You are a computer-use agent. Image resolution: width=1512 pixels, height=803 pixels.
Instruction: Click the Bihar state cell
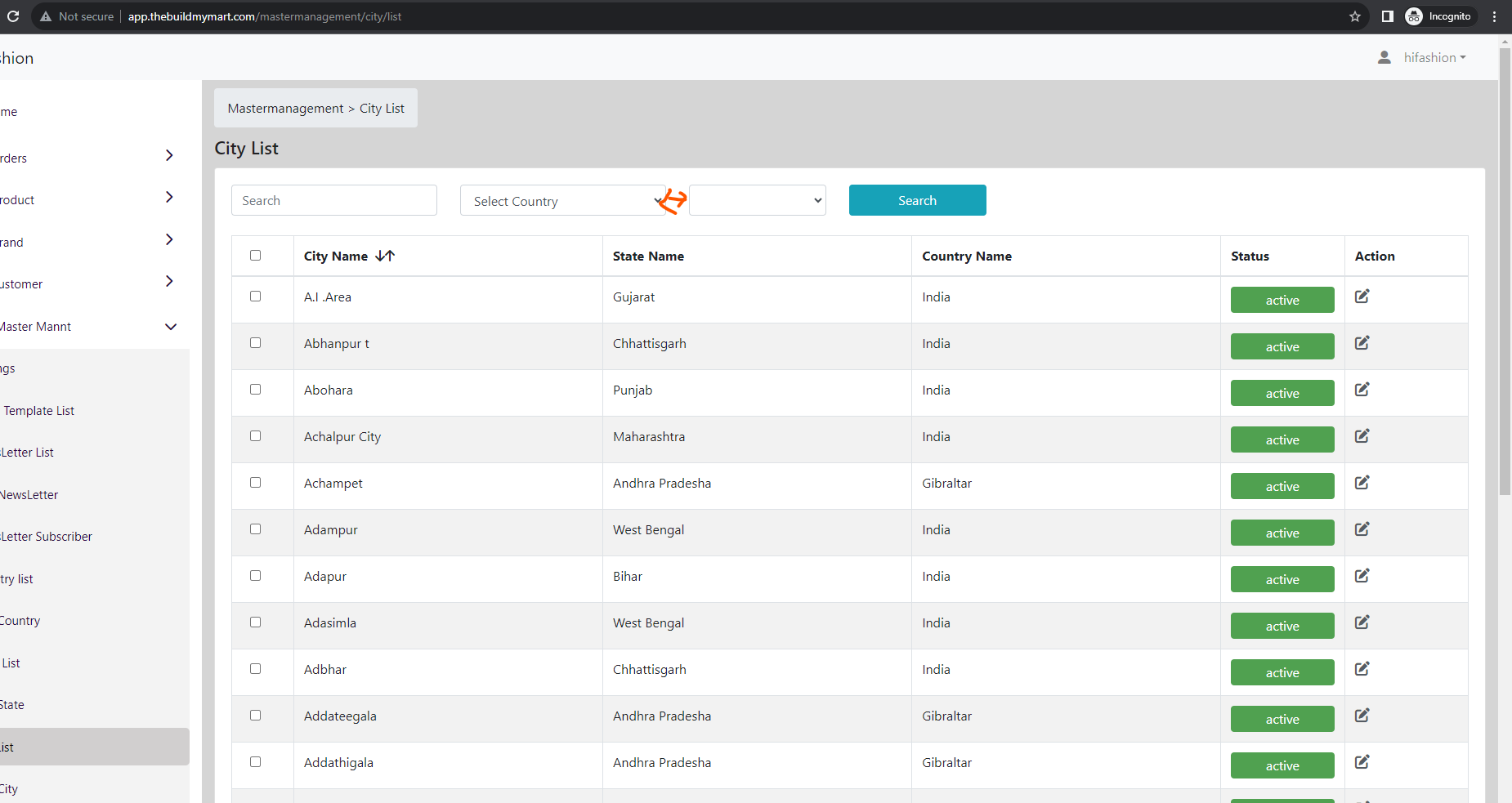coord(628,576)
